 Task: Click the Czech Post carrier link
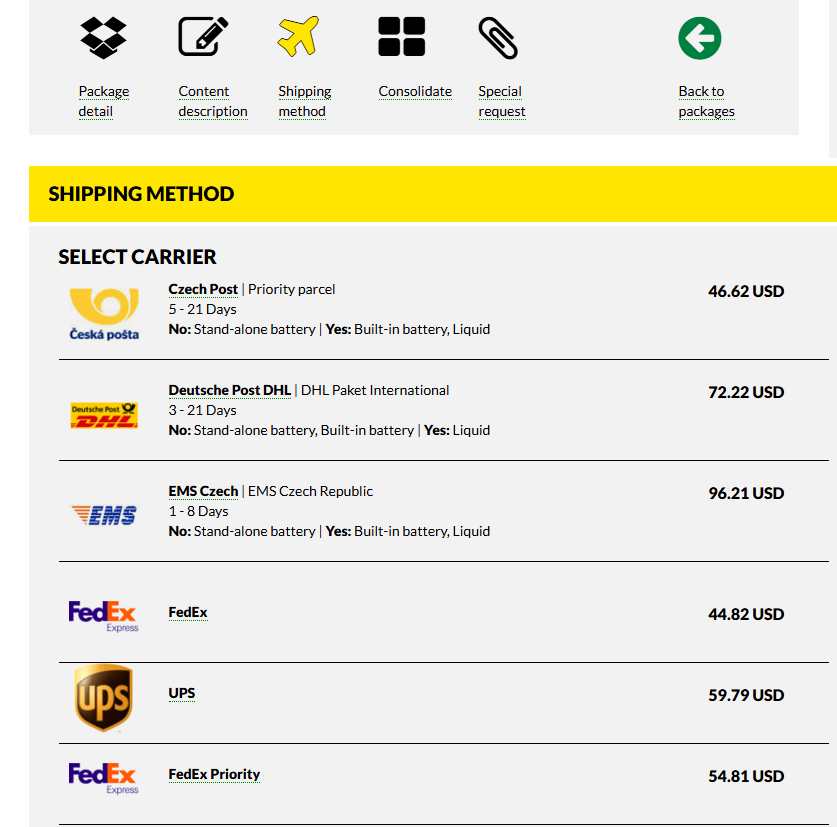(203, 289)
